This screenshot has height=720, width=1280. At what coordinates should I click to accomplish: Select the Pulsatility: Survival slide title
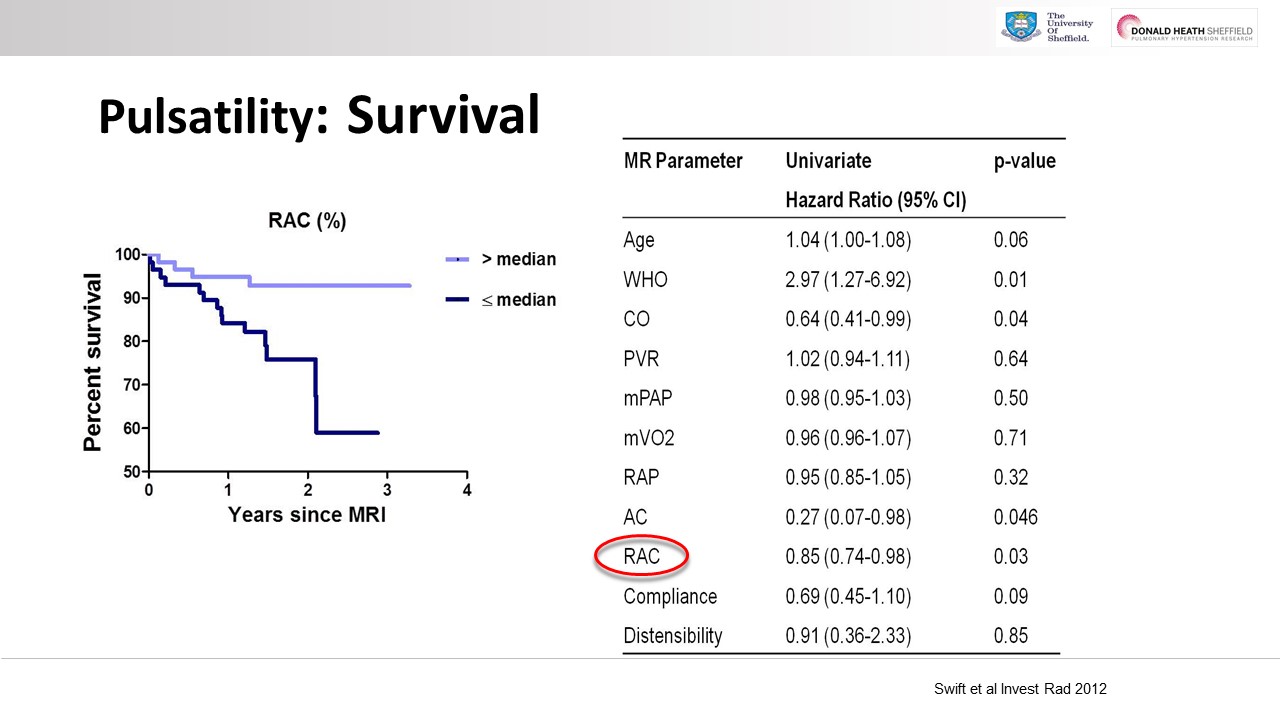(x=319, y=116)
